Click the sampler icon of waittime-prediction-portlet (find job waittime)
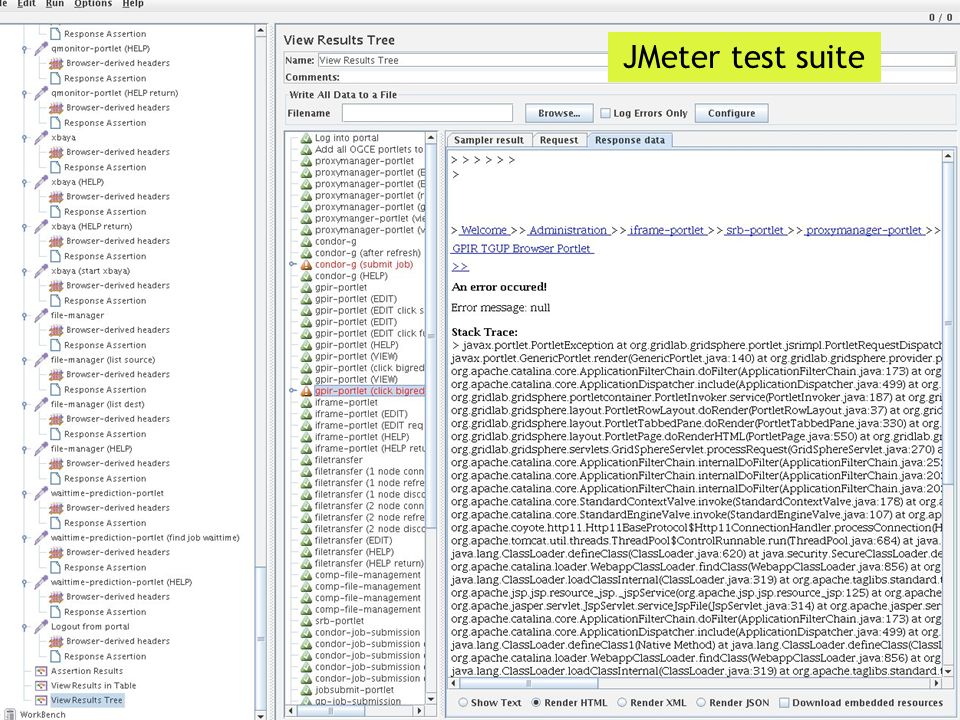960x720 pixels. pyautogui.click(x=41, y=538)
